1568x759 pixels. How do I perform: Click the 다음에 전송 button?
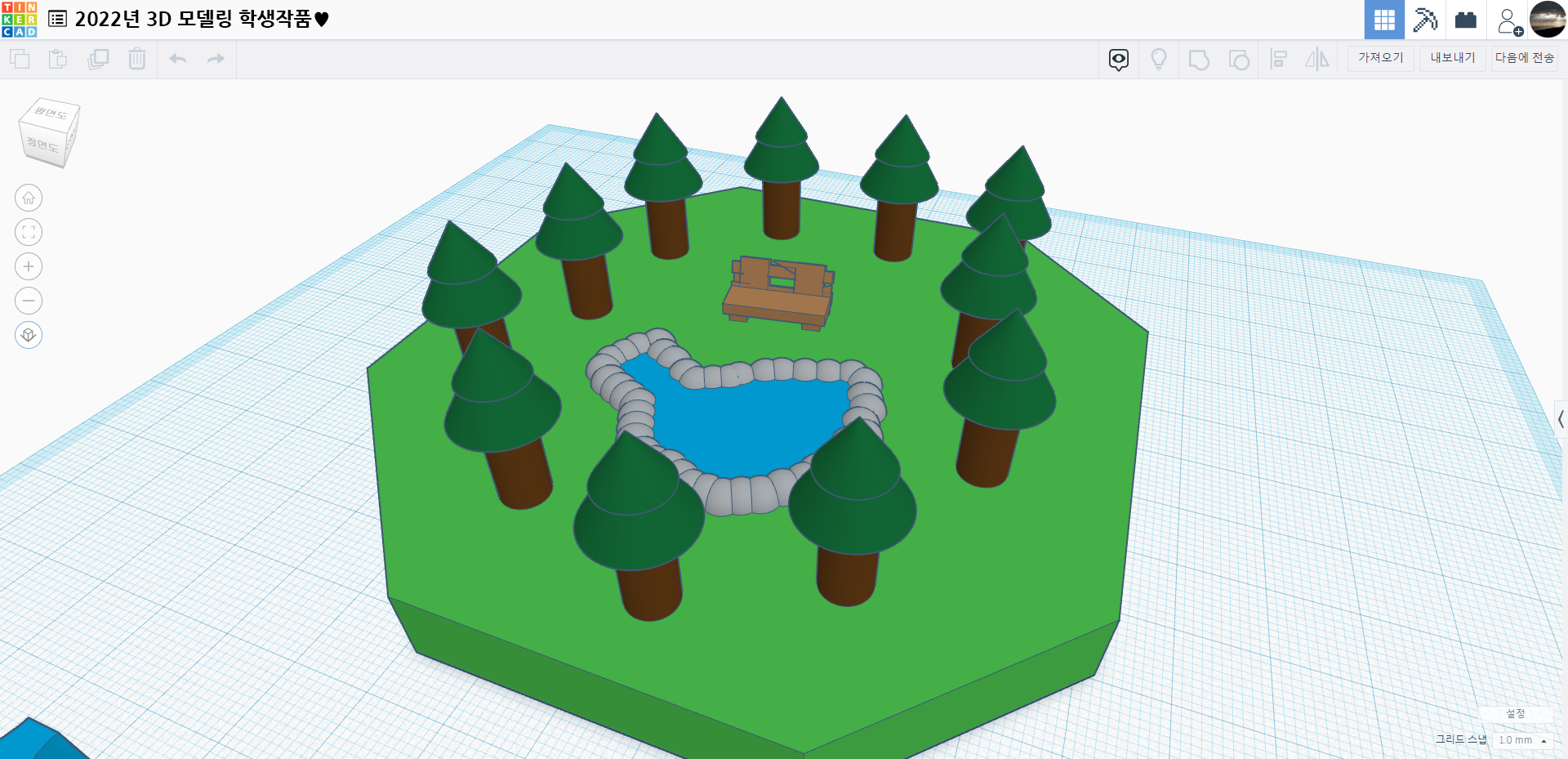pyautogui.click(x=1525, y=58)
